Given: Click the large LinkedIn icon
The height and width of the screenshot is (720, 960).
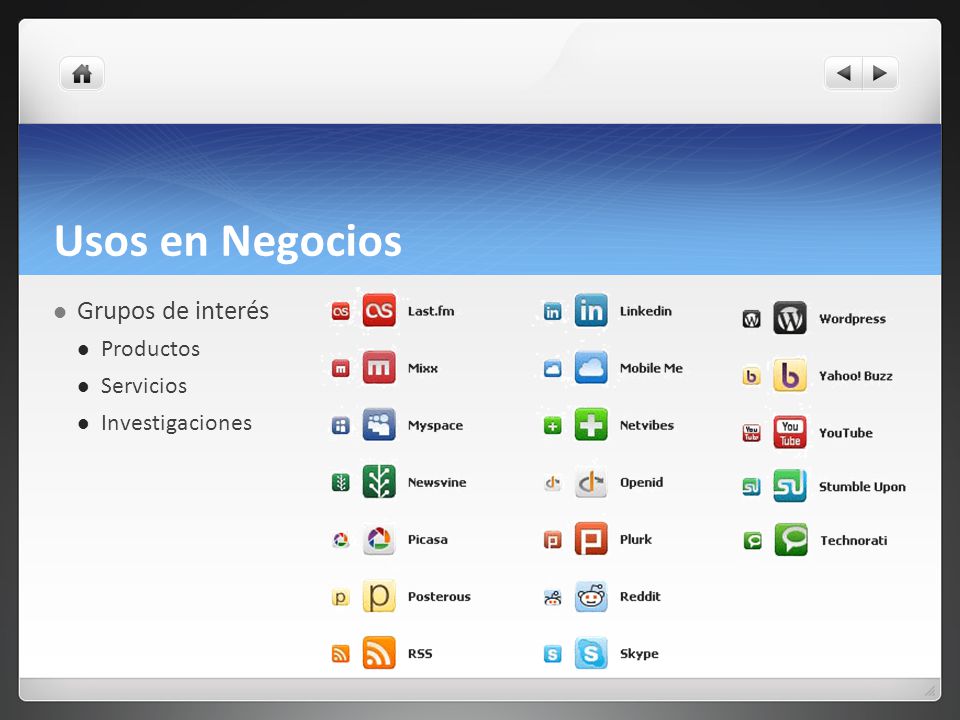Looking at the screenshot, I should click(x=591, y=310).
